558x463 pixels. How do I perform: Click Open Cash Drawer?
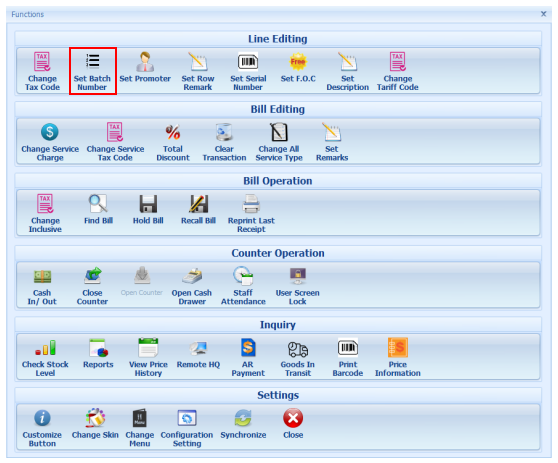192,286
